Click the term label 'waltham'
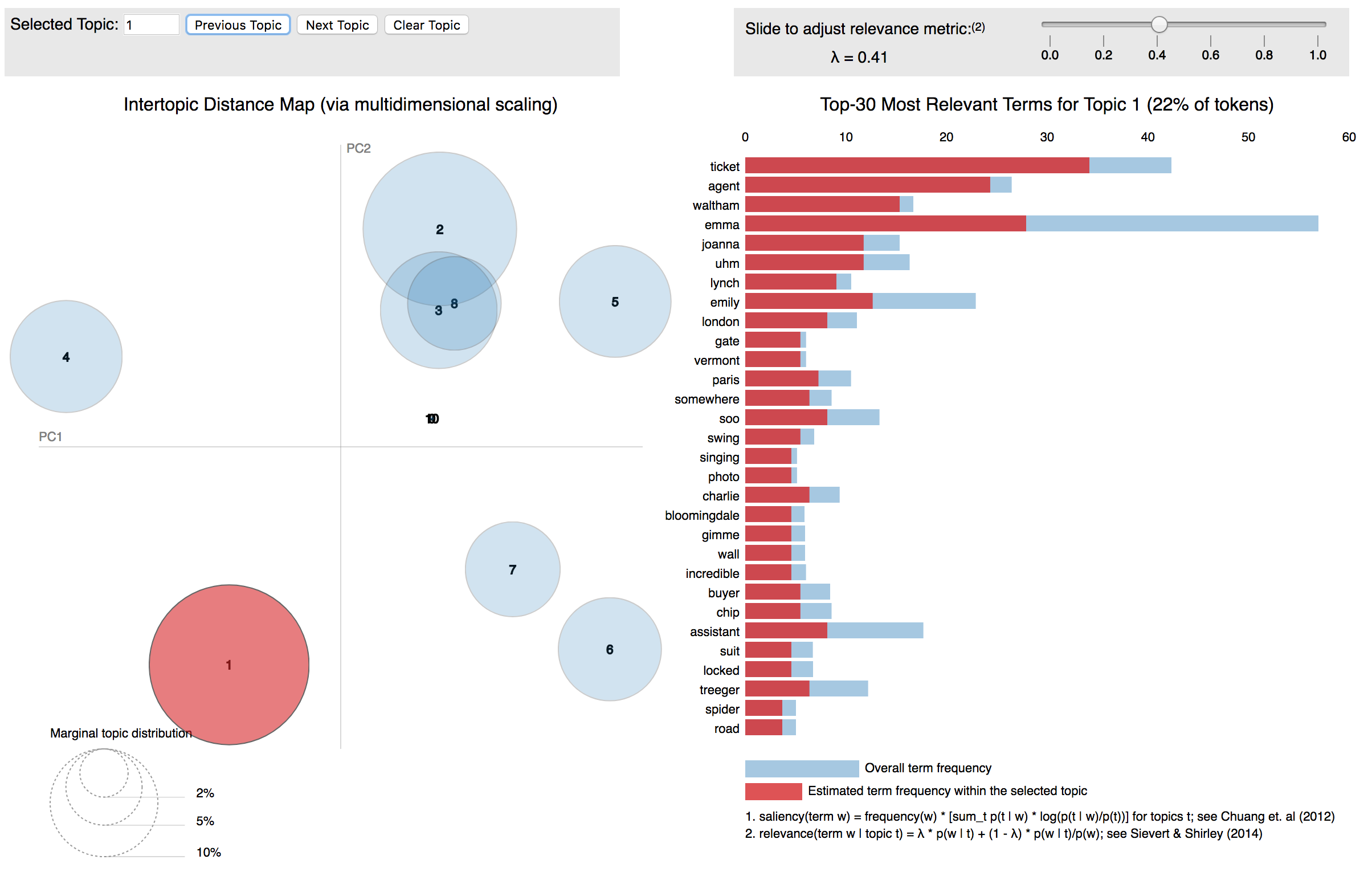 (717, 205)
